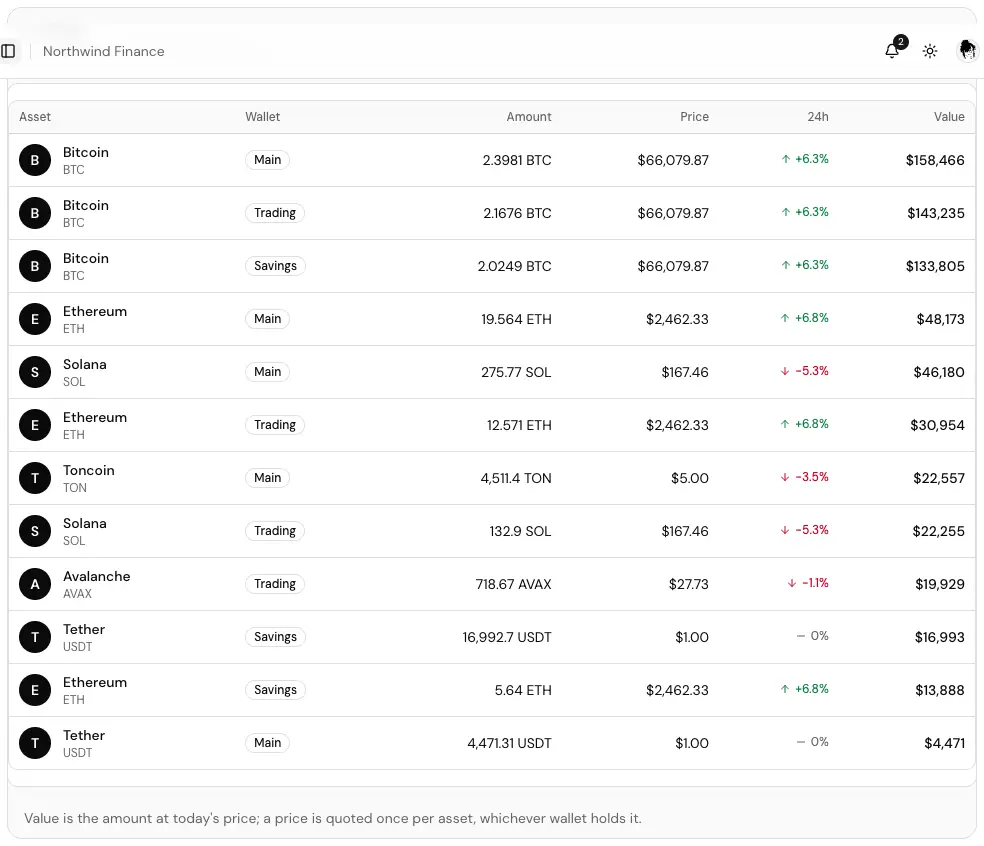Click the $158,466 value cell
The image size is (984, 846).
pos(935,161)
